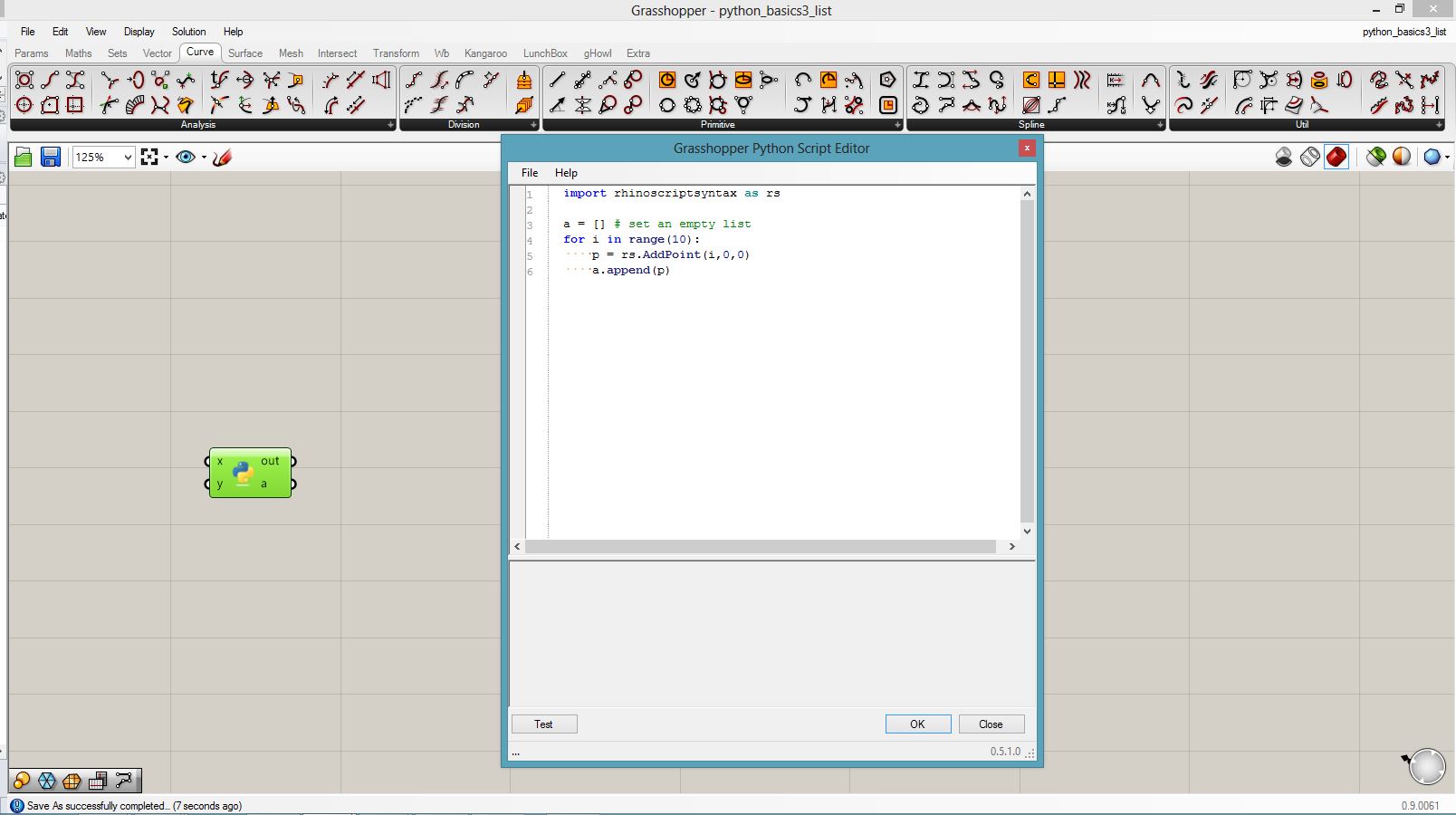Toggle the red shaded preview mode icon
The width and height of the screenshot is (1456, 815).
click(x=1336, y=158)
